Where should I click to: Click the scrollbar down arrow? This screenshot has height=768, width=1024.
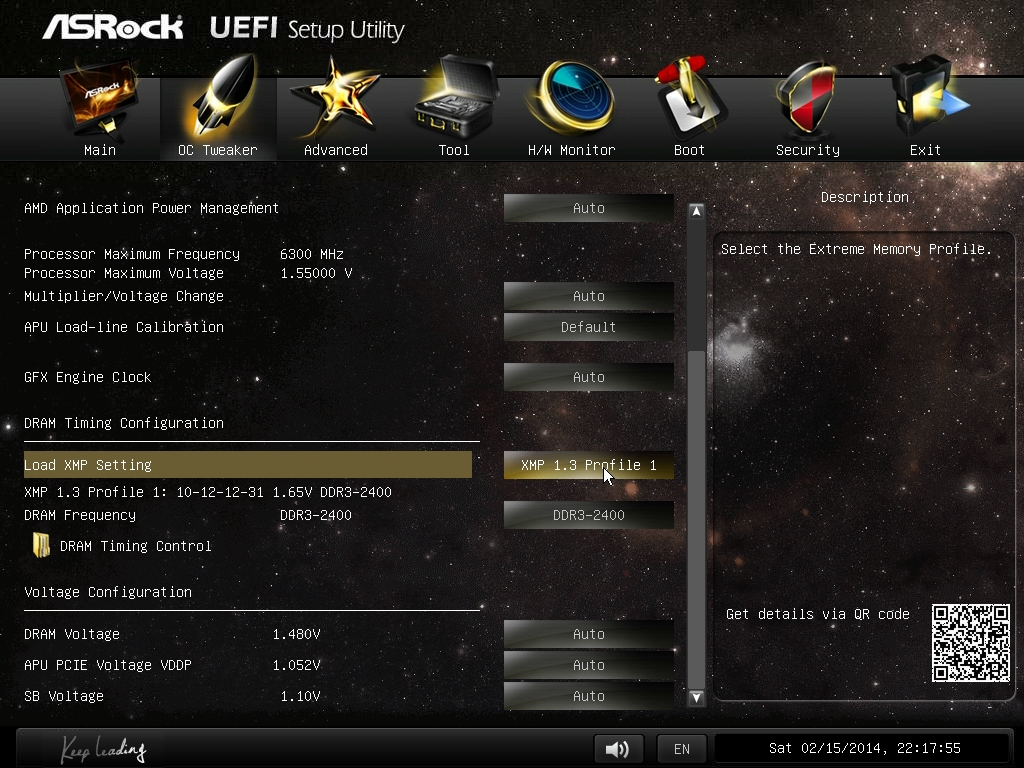696,697
